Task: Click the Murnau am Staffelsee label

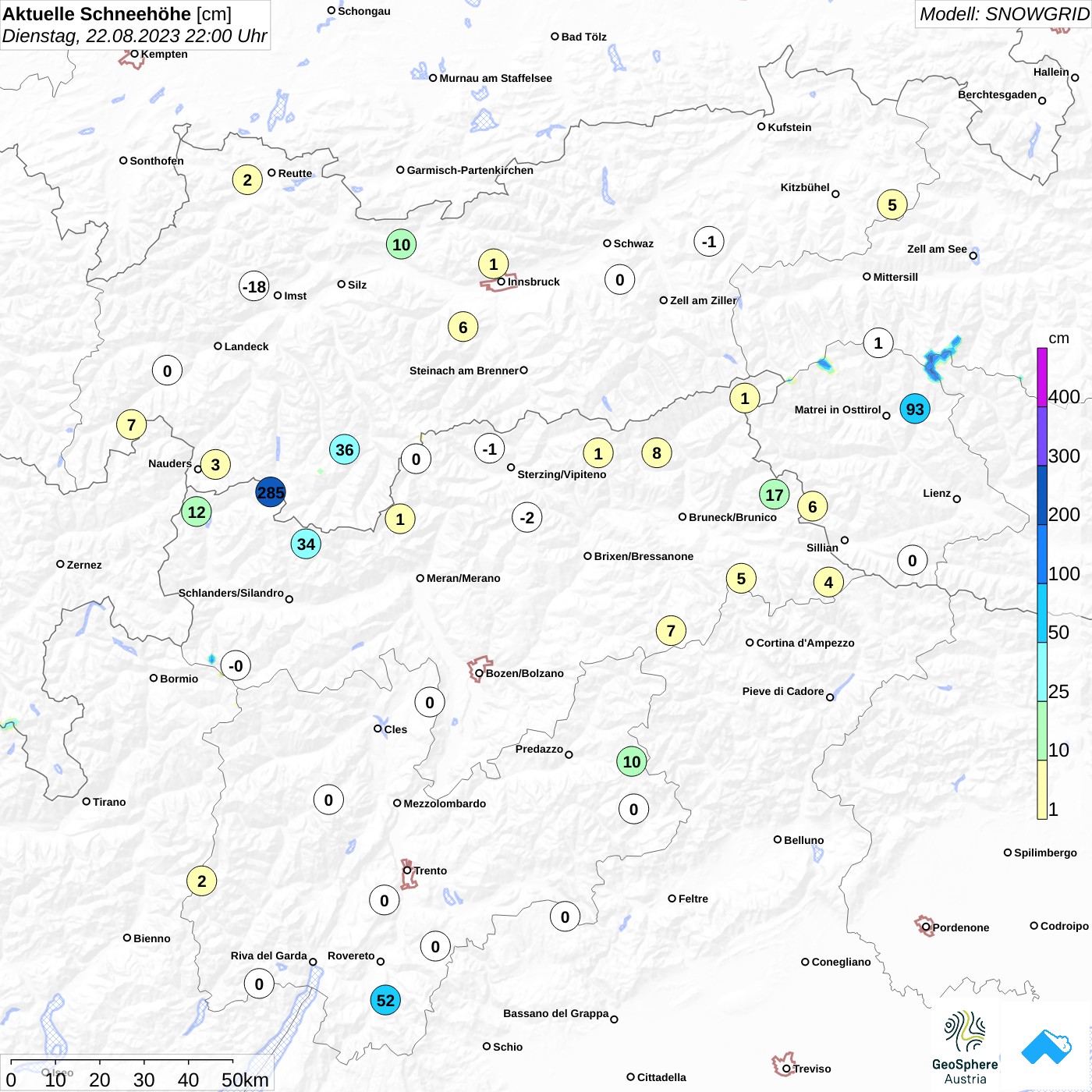Action: click(x=495, y=78)
